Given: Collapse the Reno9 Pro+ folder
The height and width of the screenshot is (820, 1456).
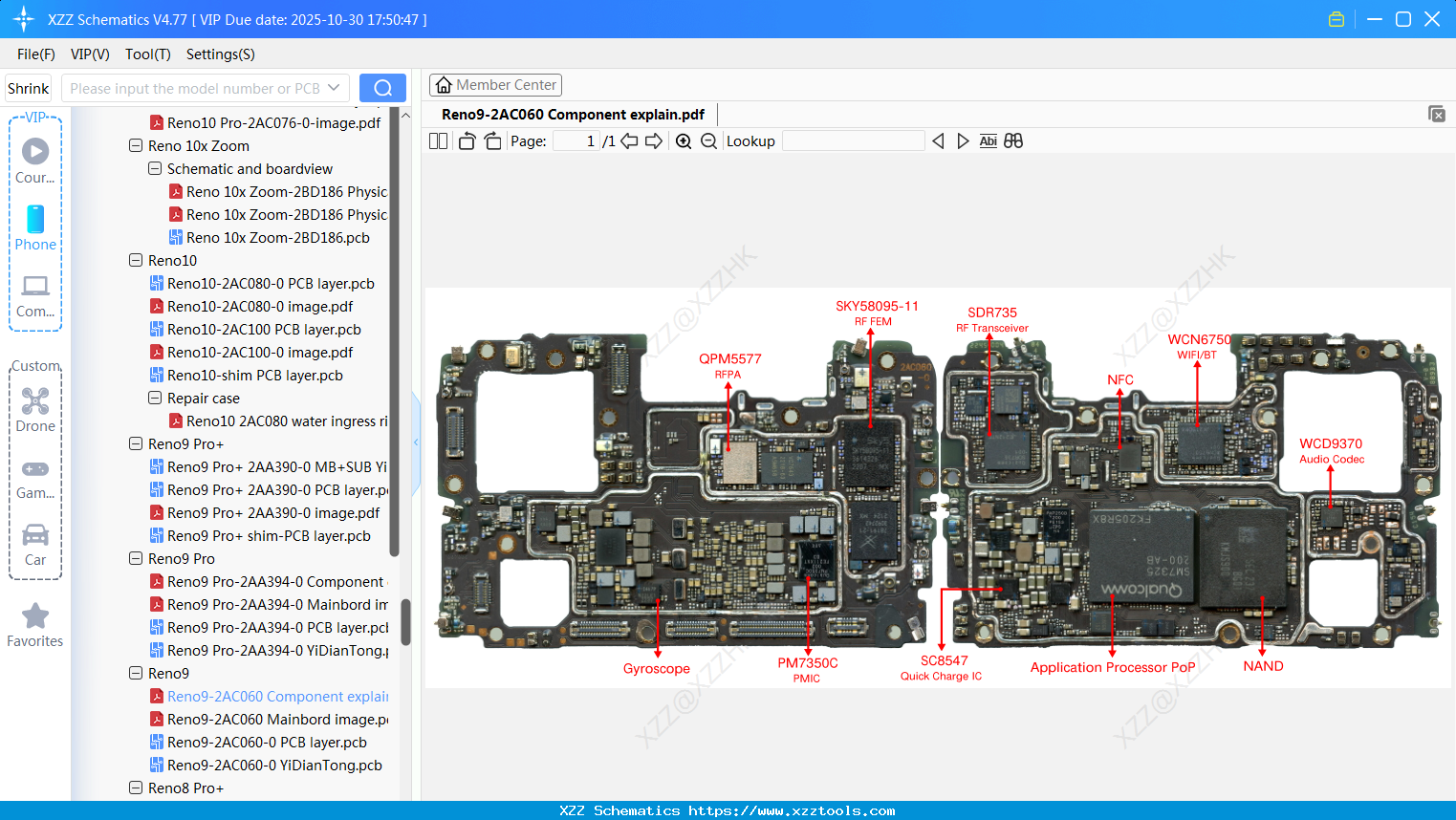Looking at the screenshot, I should (136, 444).
